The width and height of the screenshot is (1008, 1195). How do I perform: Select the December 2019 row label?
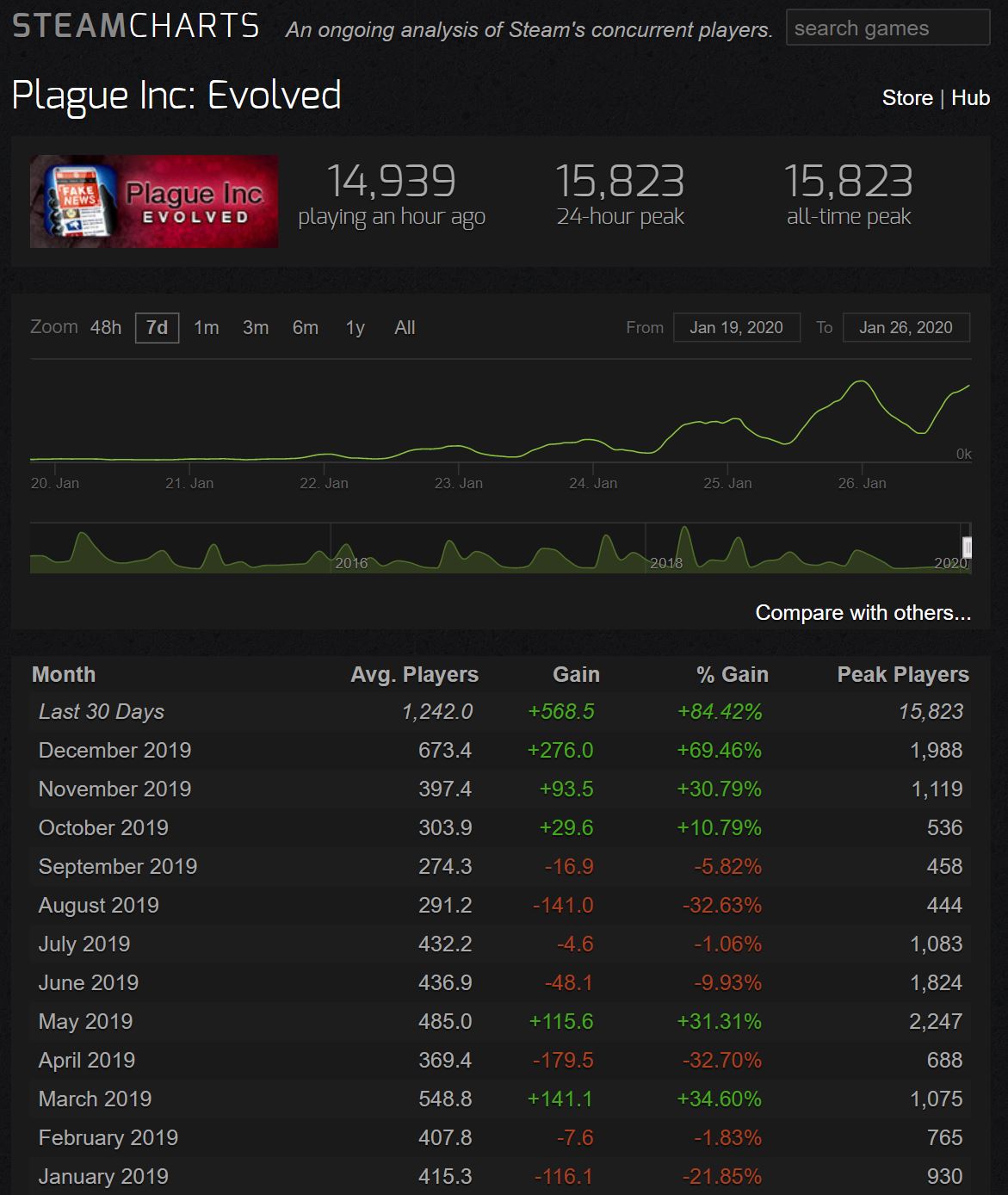click(x=115, y=751)
